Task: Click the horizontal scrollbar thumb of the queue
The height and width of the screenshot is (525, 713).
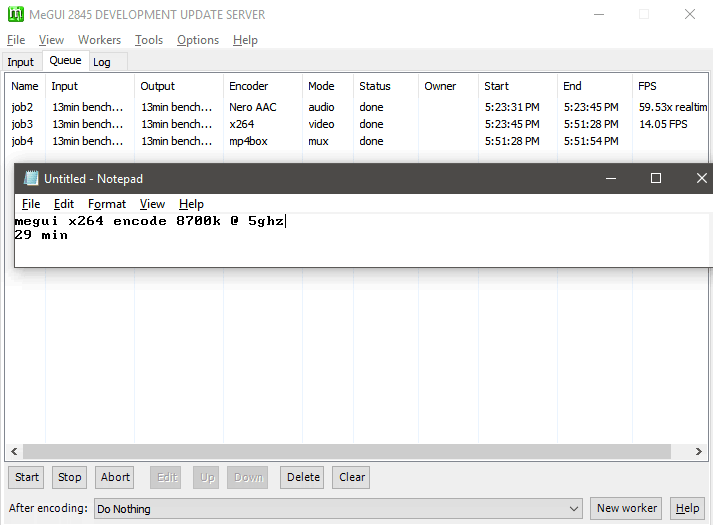Action: tap(347, 451)
